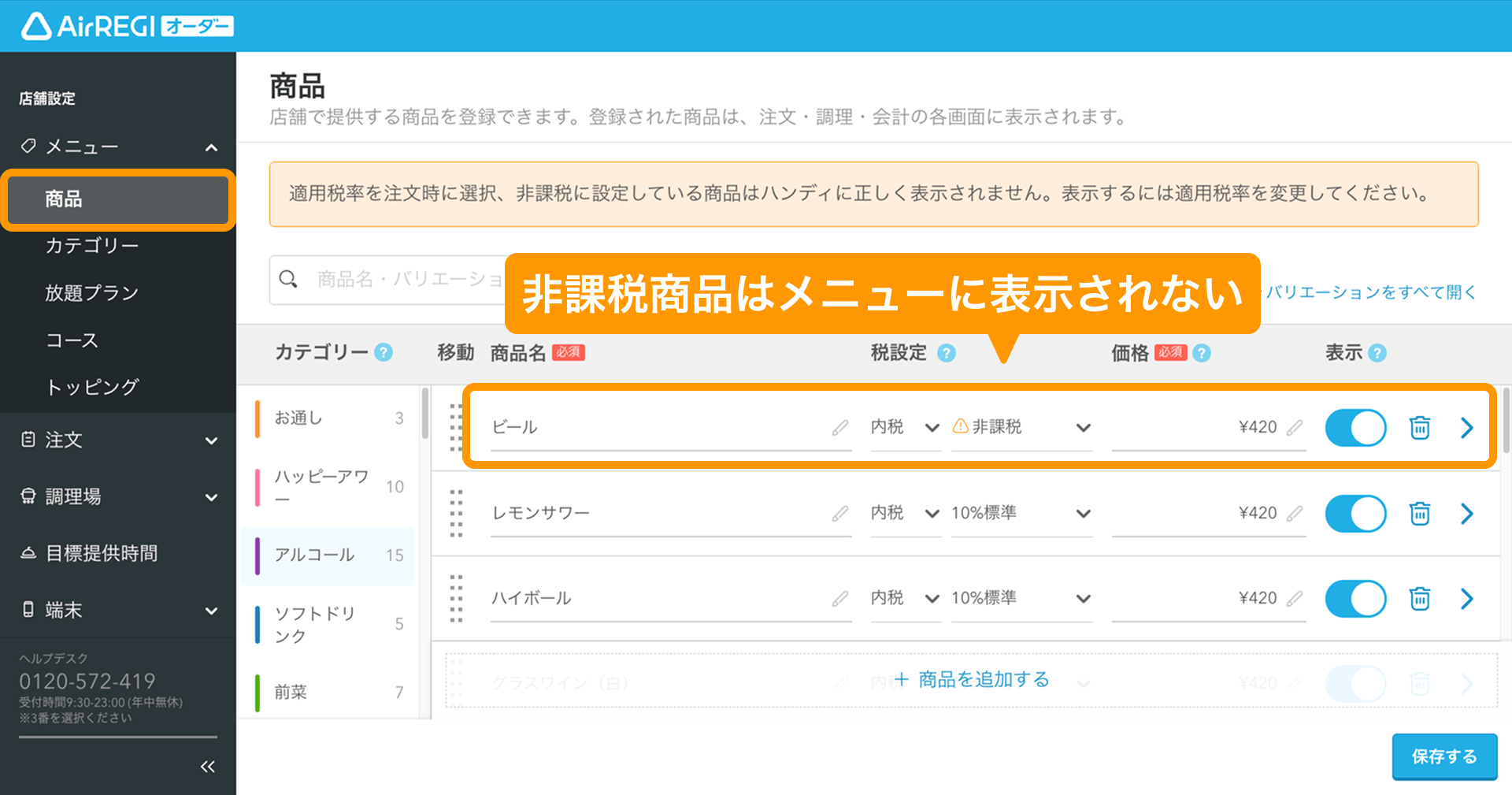1512x795 pixels.
Task: Open レモンサワー details with right arrow
Action: pyautogui.click(x=1466, y=514)
